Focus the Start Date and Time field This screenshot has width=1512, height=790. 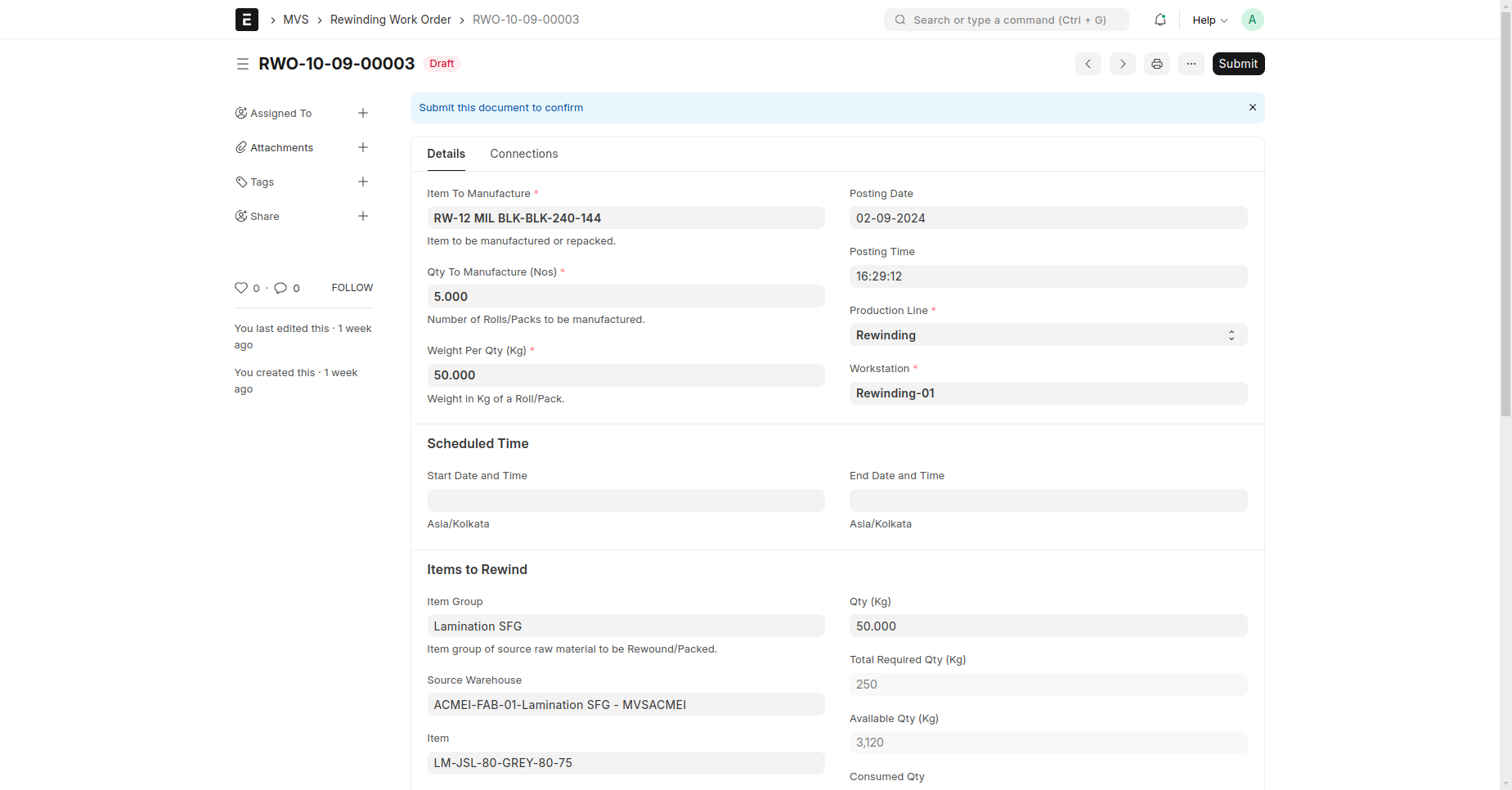626,500
